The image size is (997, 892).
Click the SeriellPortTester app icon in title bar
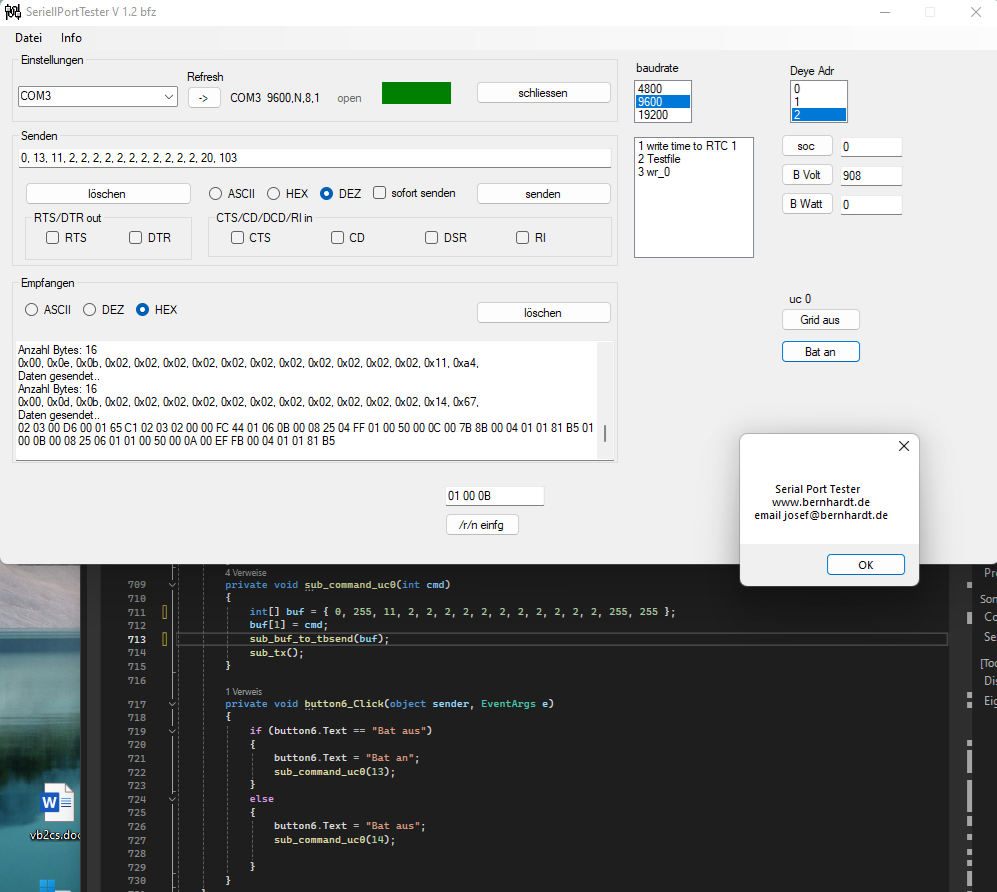[x=12, y=12]
